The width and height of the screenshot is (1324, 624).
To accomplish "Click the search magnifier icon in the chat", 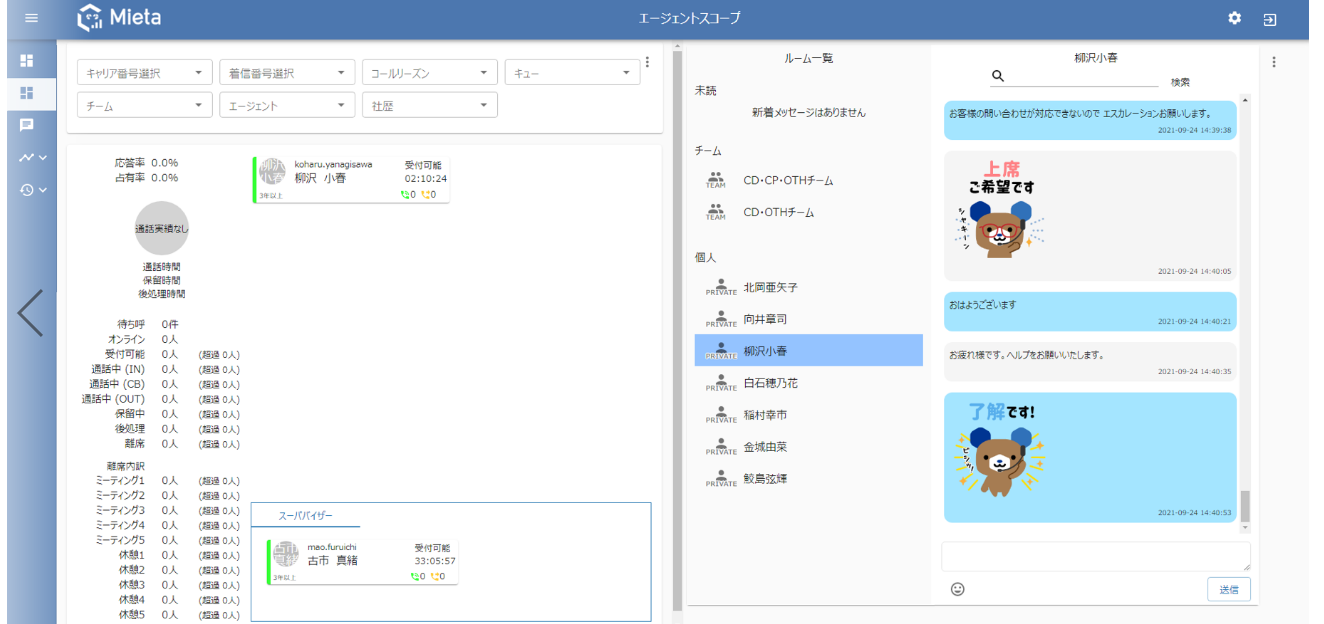I will point(997,76).
